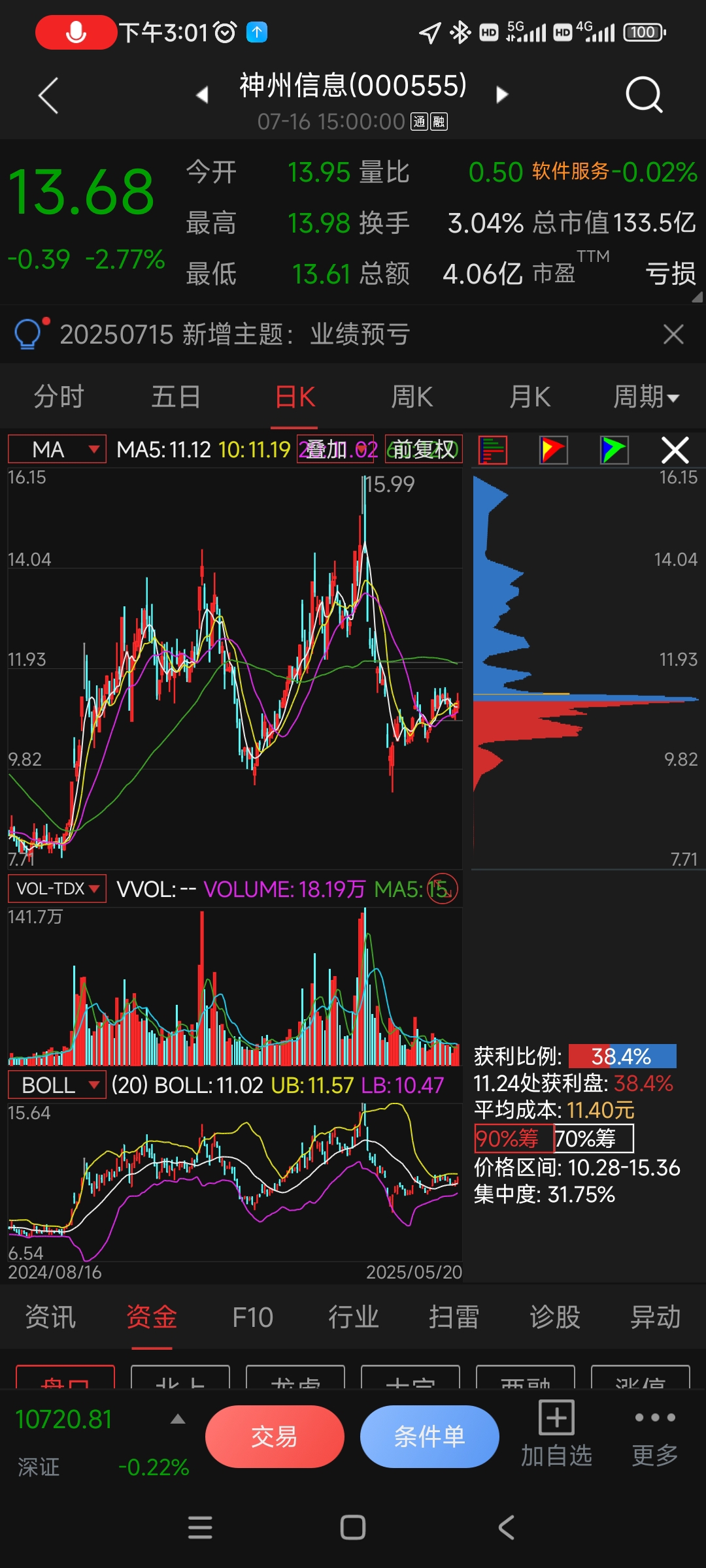The height and width of the screenshot is (1568, 706).
Task: Select the 70%筹 chip range
Action: 594,1139
